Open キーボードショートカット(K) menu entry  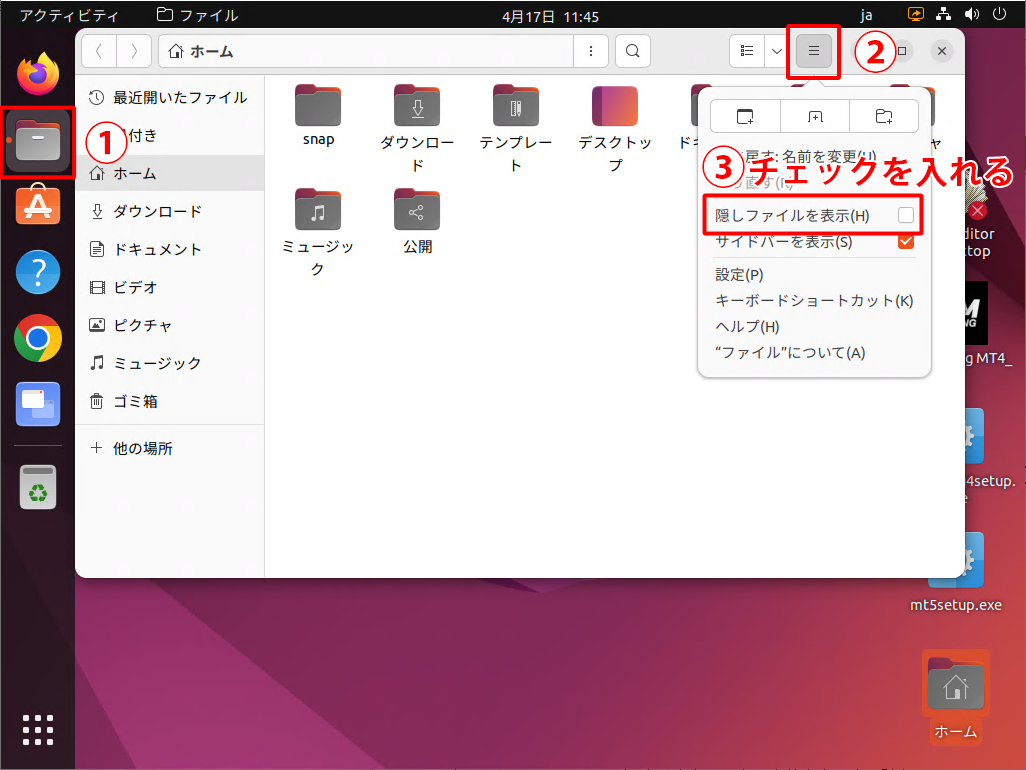813,301
